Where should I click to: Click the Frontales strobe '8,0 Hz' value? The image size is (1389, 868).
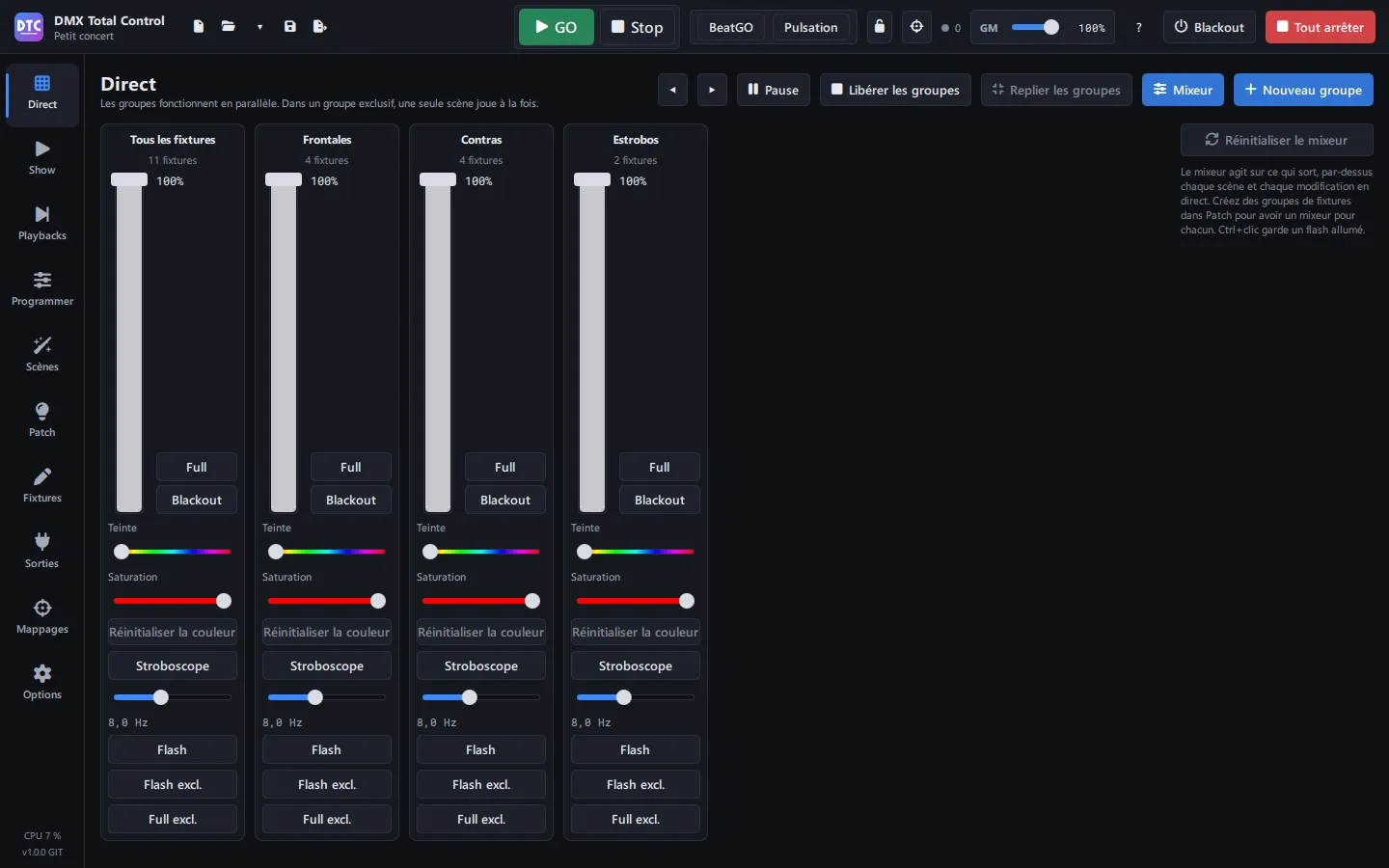283,722
